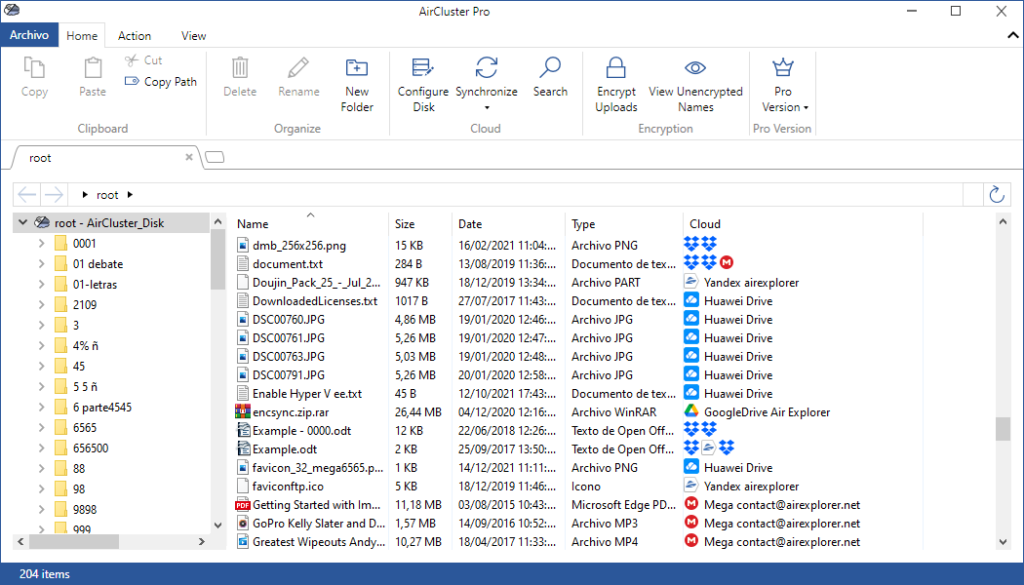Click Yandex icon on faviconftp.ico row
The width and height of the screenshot is (1024, 585).
tap(692, 486)
